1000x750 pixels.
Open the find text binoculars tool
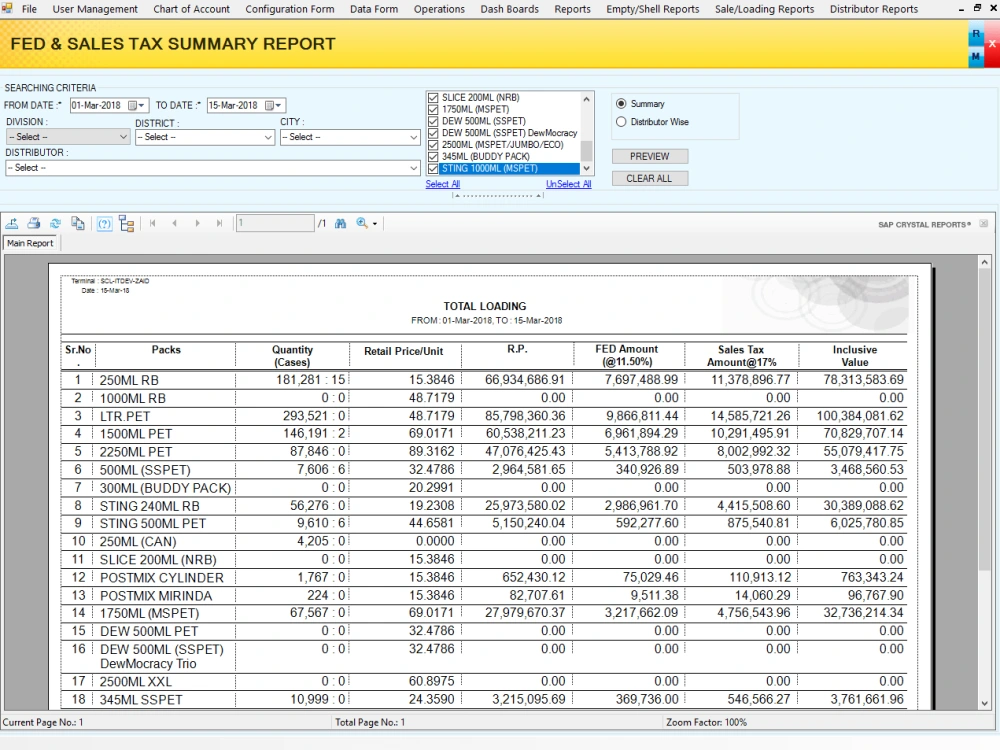[x=341, y=223]
